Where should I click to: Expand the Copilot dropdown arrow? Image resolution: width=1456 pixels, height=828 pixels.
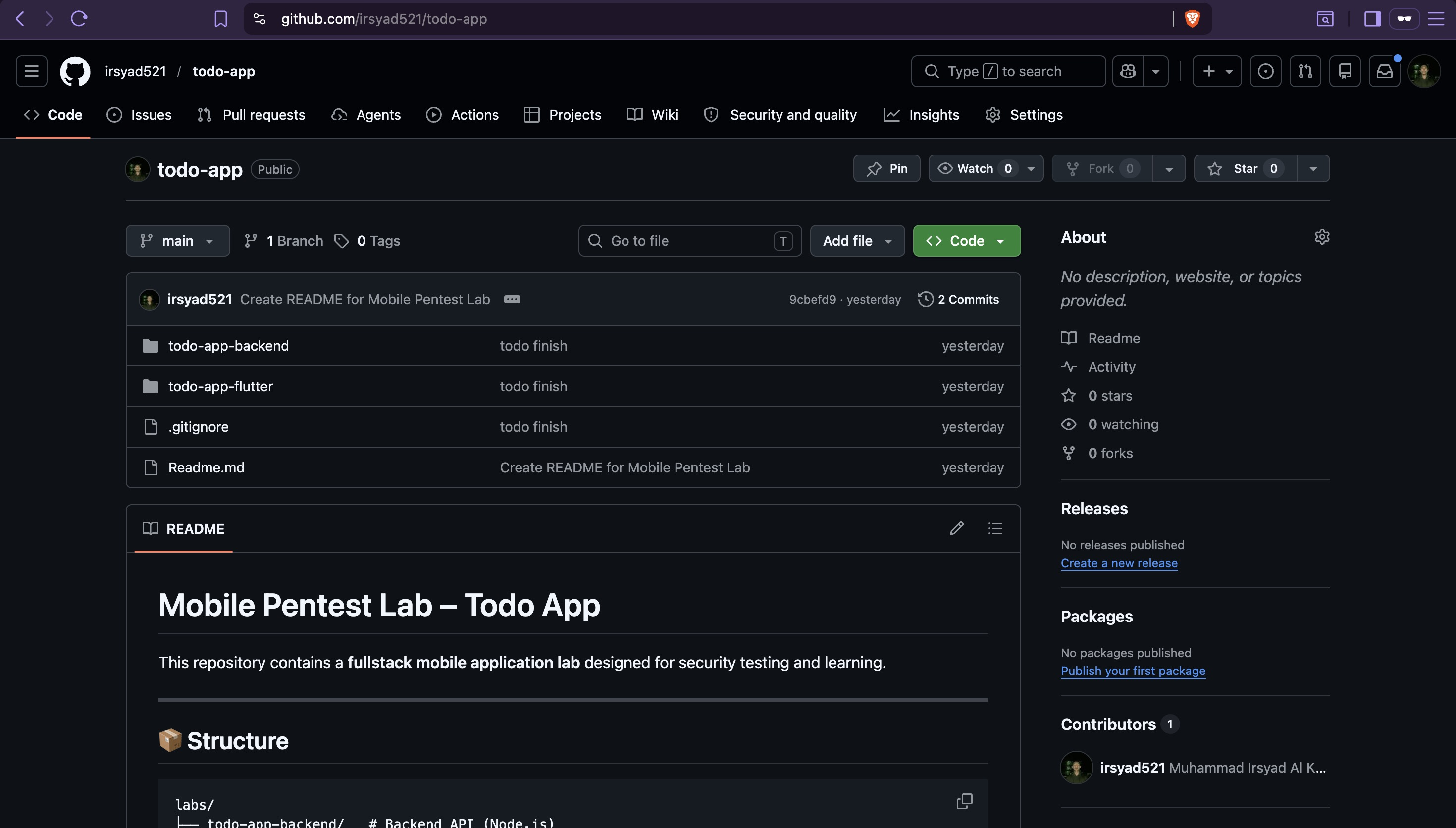pos(1156,71)
